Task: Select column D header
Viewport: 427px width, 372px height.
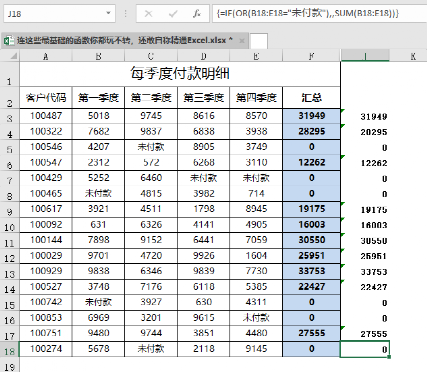Action: (x=204, y=56)
